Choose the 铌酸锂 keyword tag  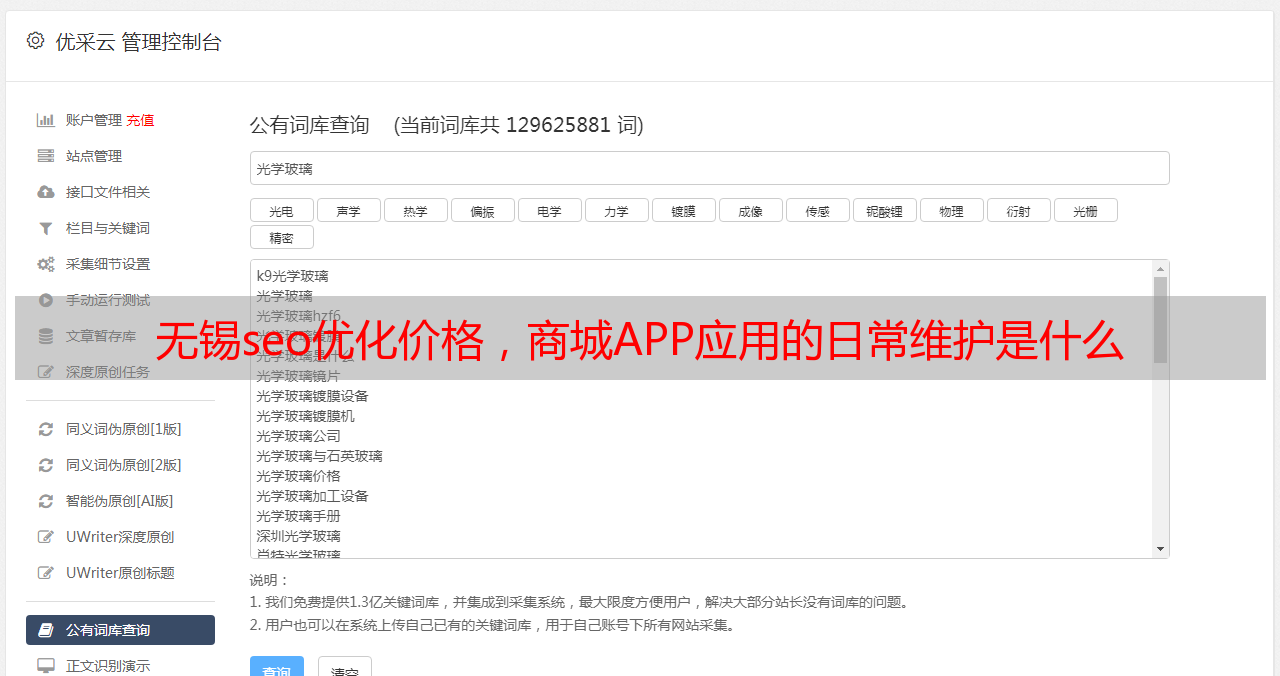[x=885, y=210]
